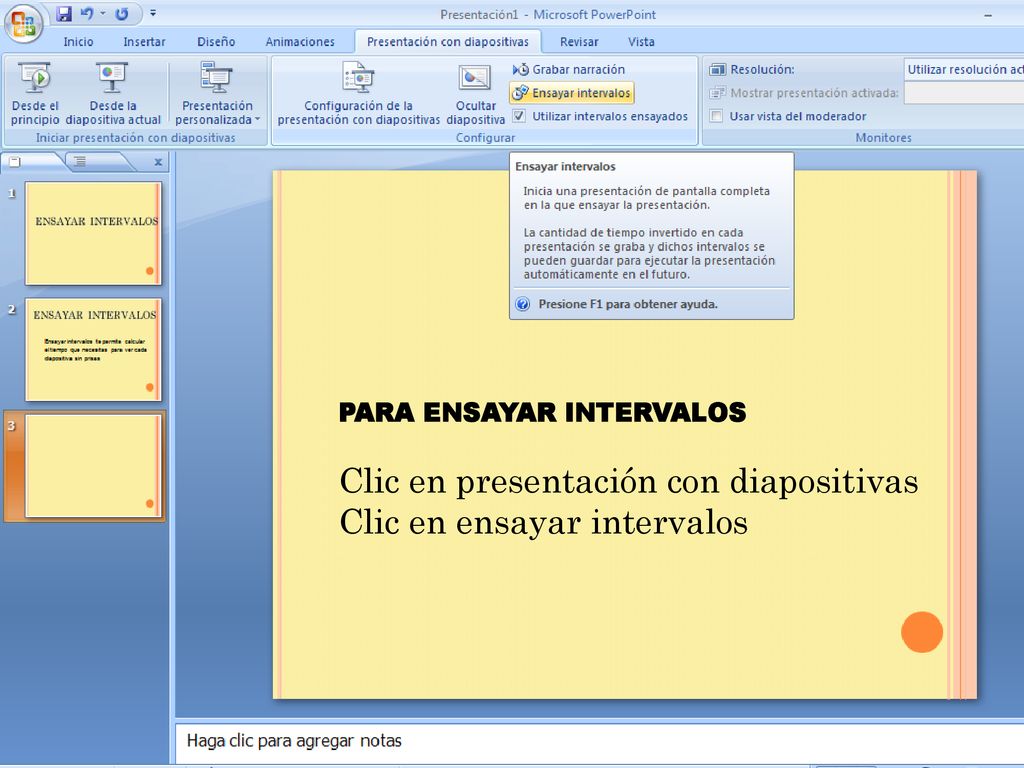Screen dimensions: 1024x768
Task: Show the Slides thumbnail pane tab
Action: (16, 161)
